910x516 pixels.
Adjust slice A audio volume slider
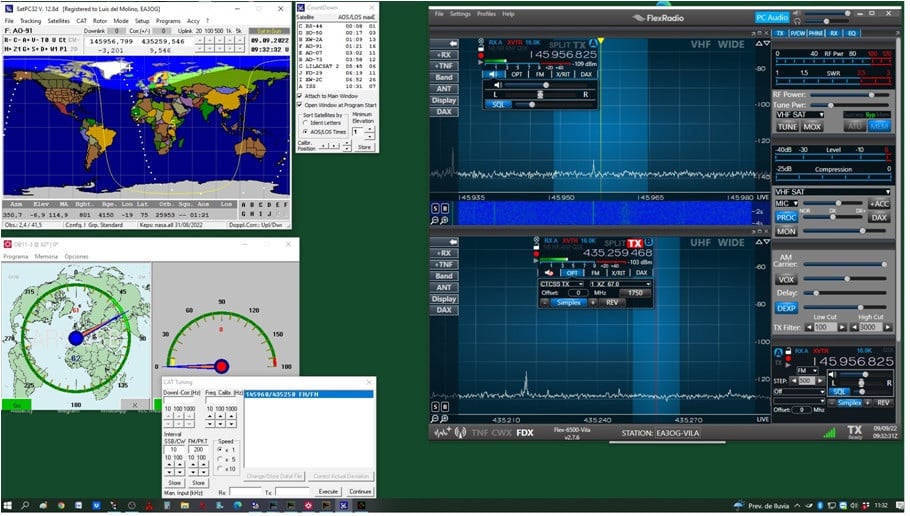click(548, 85)
